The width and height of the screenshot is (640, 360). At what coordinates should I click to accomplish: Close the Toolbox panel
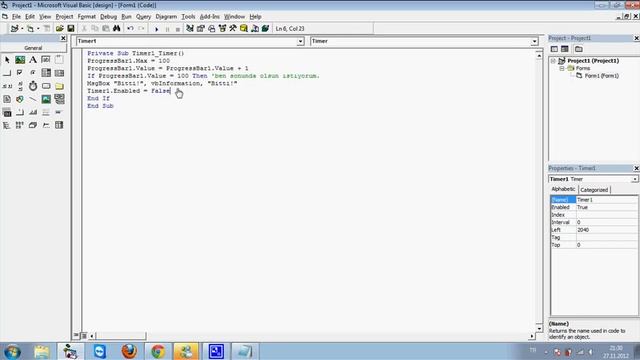point(63,38)
